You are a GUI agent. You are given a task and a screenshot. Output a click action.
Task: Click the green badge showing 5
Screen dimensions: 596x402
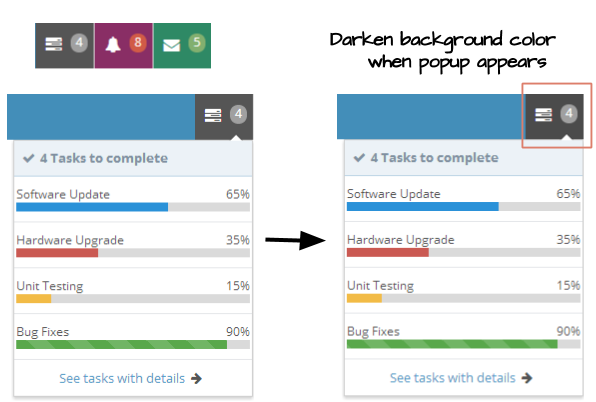(197, 43)
